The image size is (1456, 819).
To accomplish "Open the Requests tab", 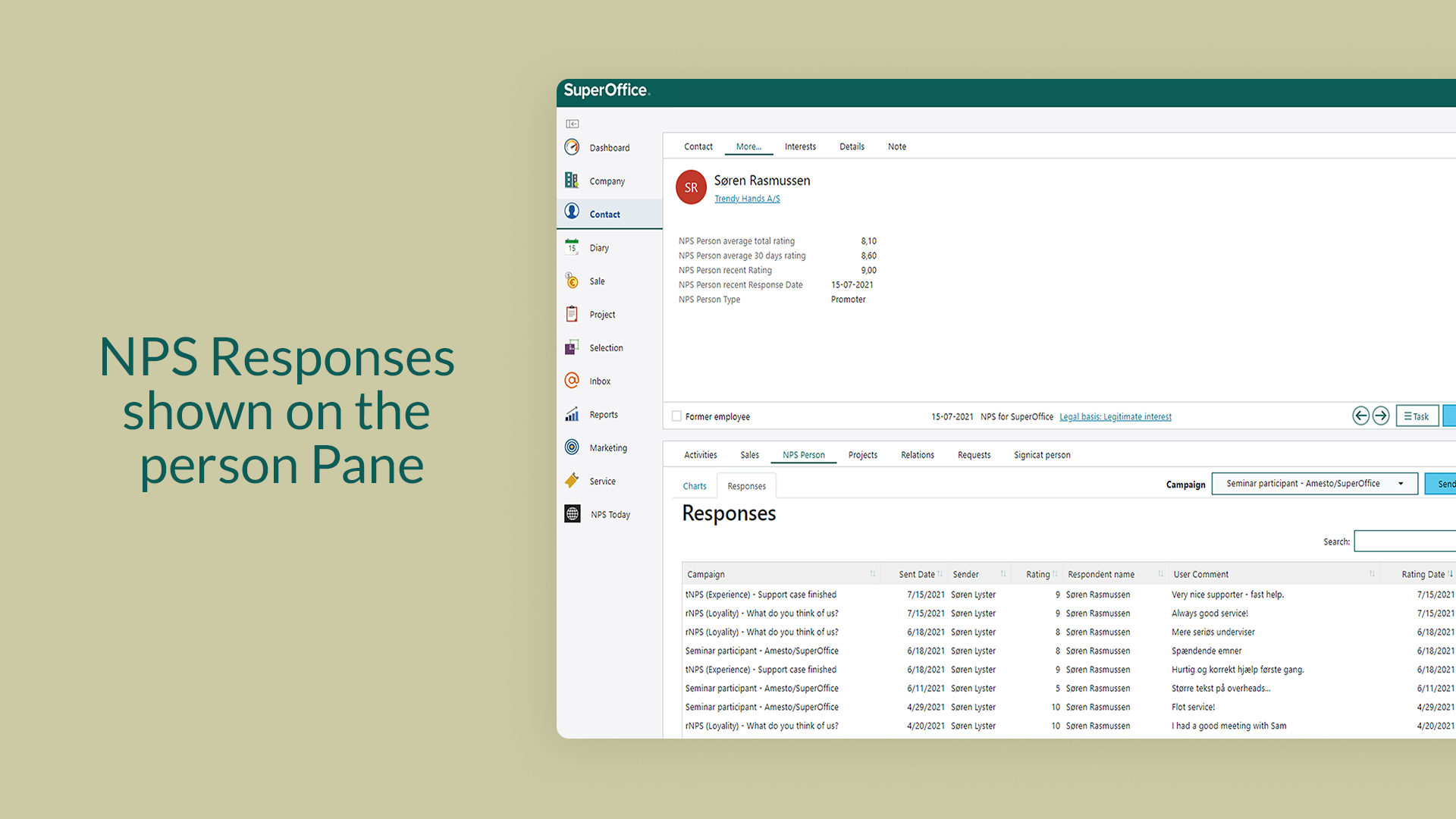I will pyautogui.click(x=974, y=455).
